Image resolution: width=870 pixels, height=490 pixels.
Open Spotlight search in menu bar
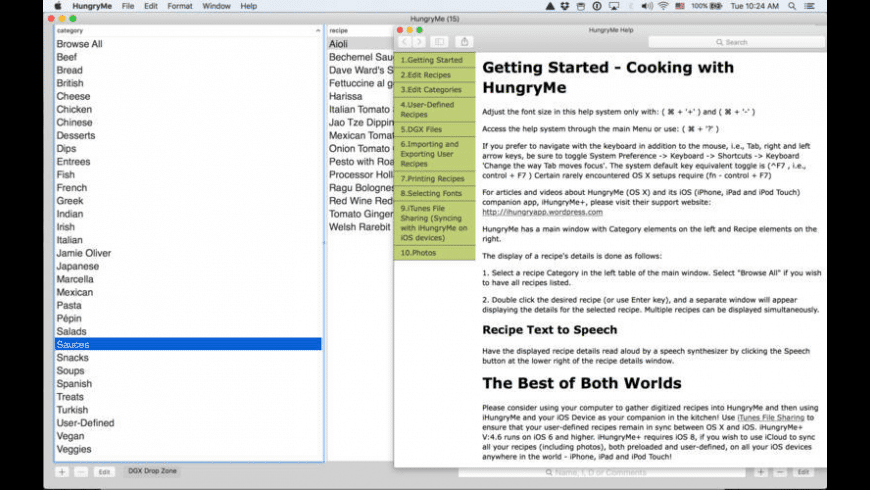click(792, 6)
